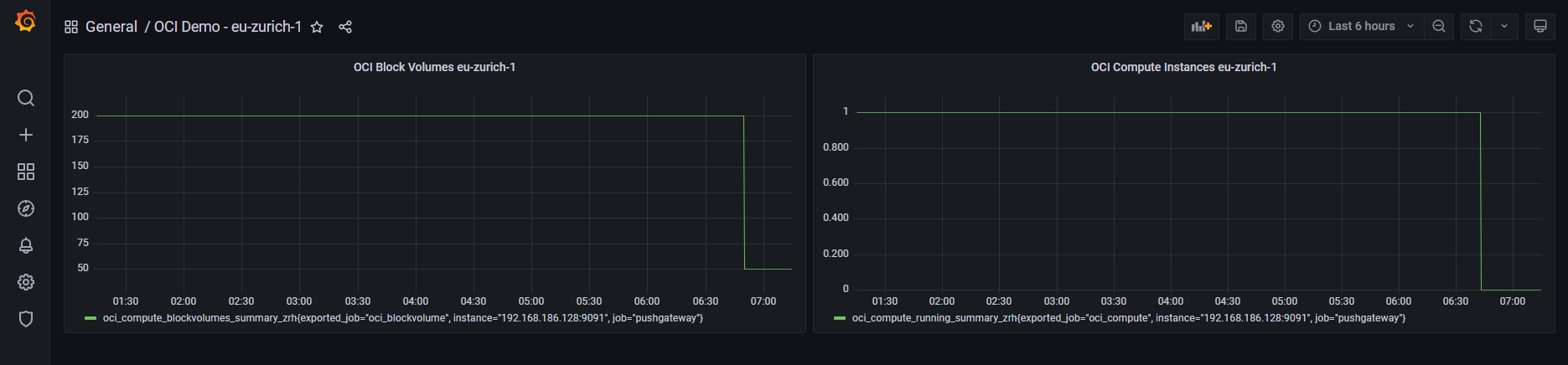
Task: Open the search dashboards icon in sidebar
Action: [26, 98]
